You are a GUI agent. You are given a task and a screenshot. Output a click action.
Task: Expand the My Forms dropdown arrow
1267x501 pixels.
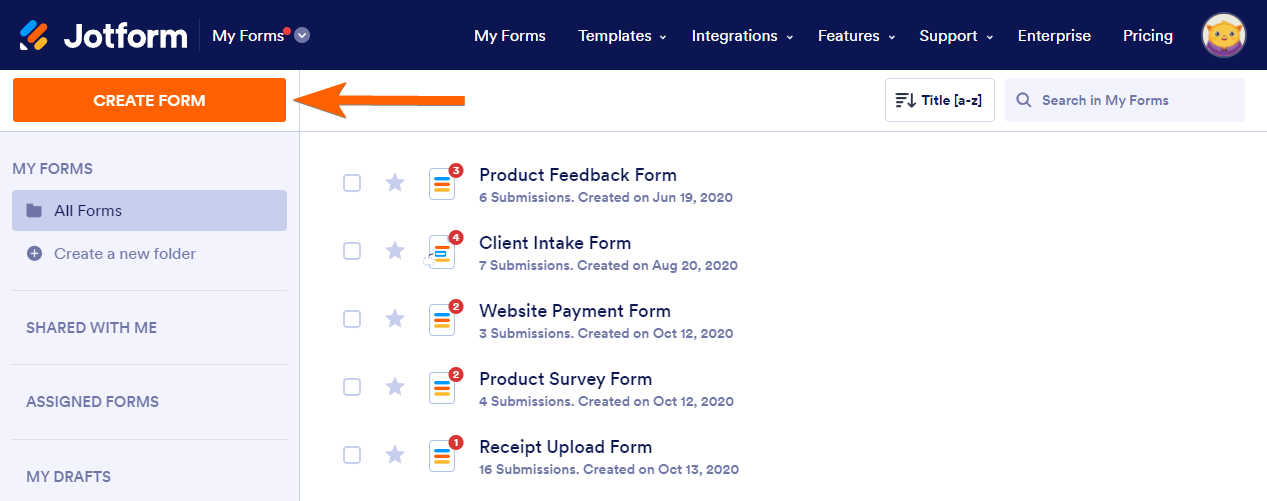pos(302,36)
